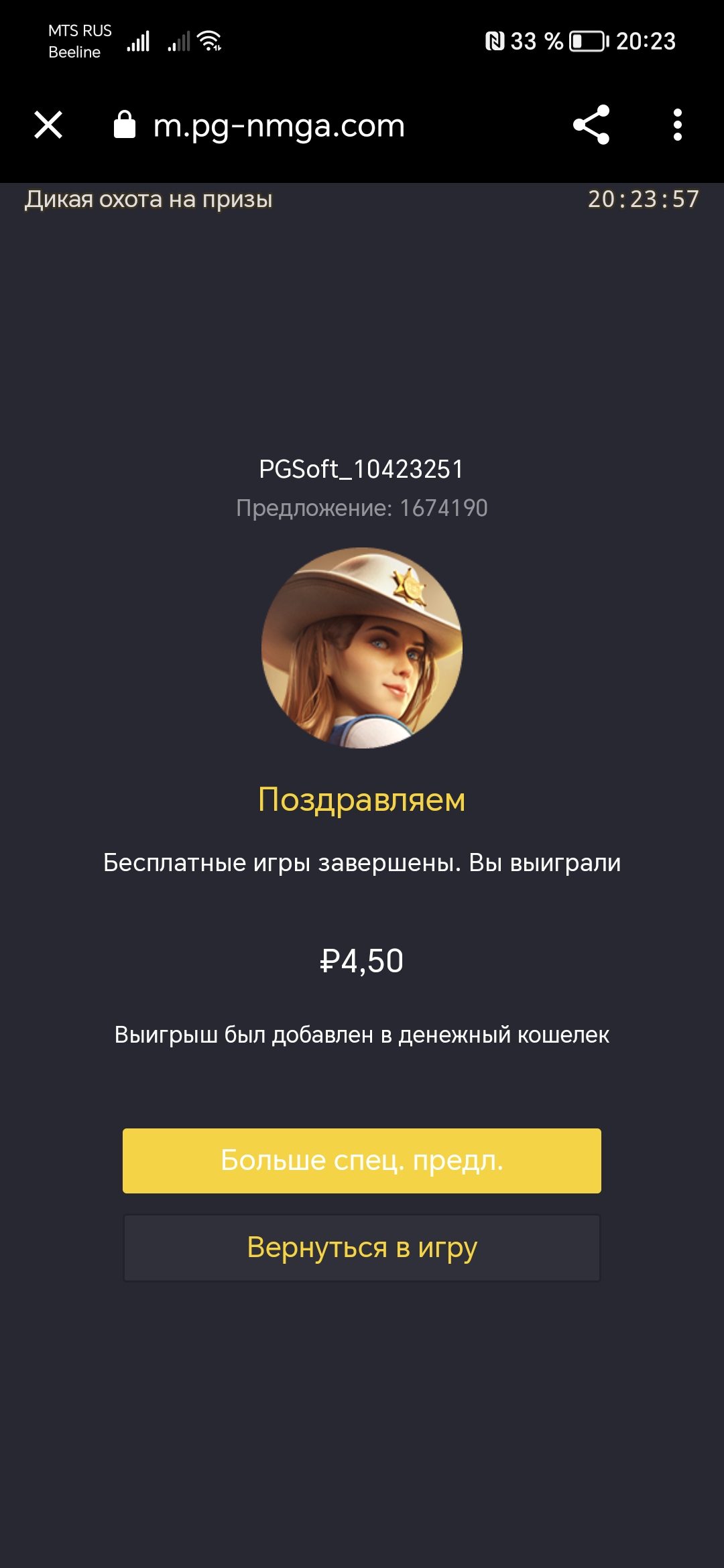Viewport: 724px width, 1568px height.
Task: Tap the status bar clock 20:23
Action: click(646, 42)
